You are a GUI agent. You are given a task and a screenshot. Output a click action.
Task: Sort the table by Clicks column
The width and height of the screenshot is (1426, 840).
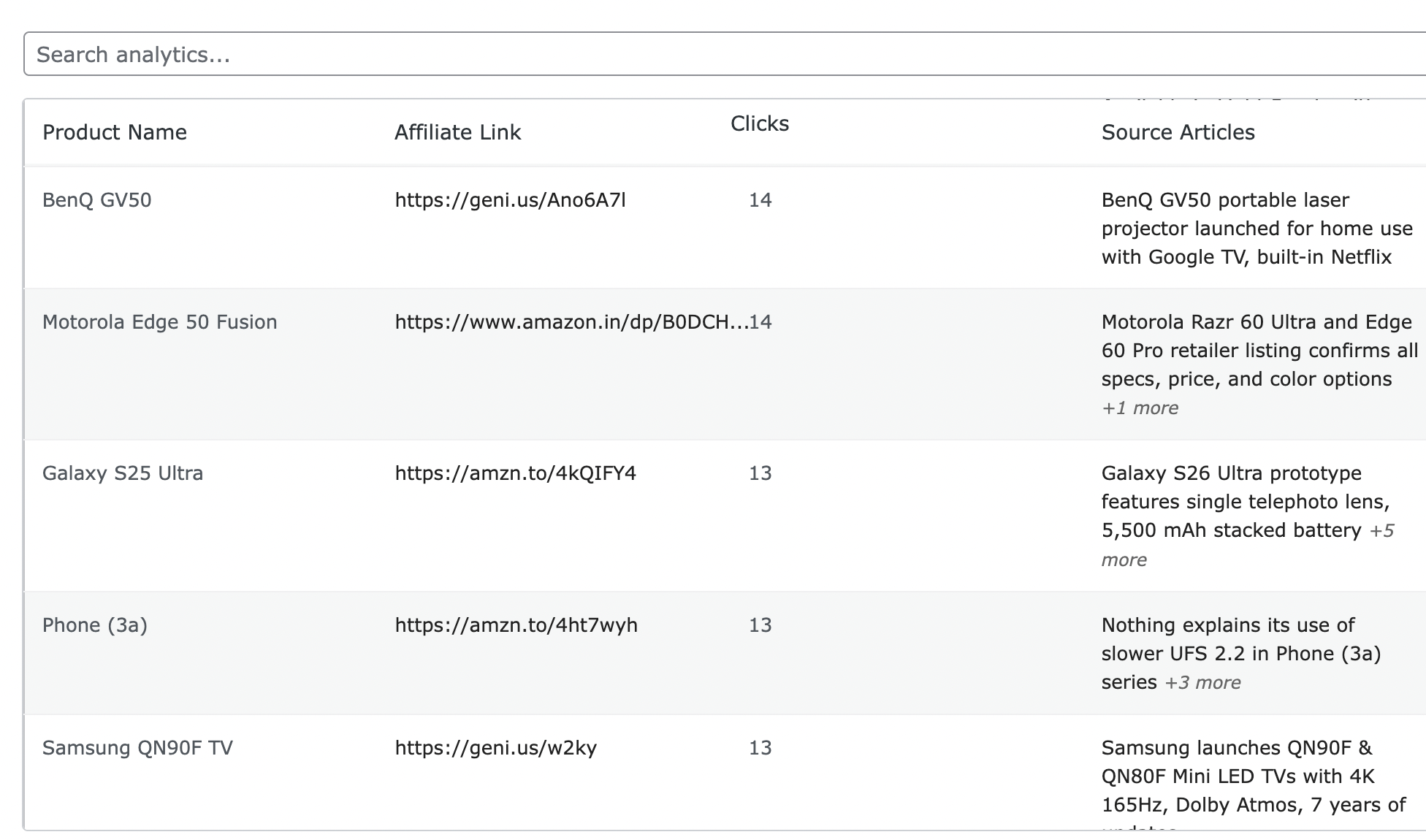pos(758,124)
